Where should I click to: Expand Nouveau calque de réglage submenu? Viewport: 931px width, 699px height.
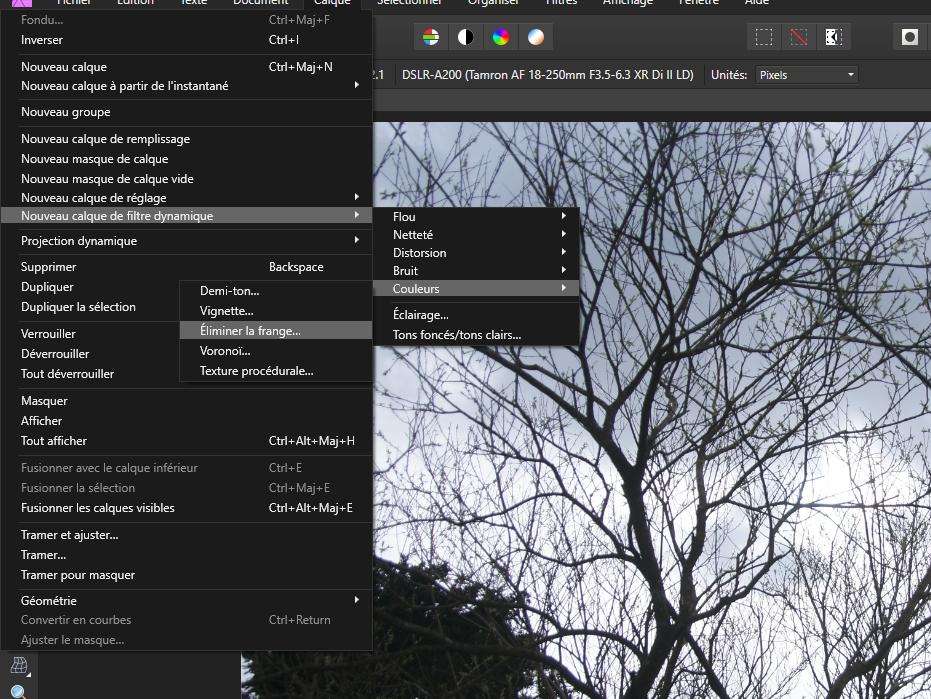187,198
